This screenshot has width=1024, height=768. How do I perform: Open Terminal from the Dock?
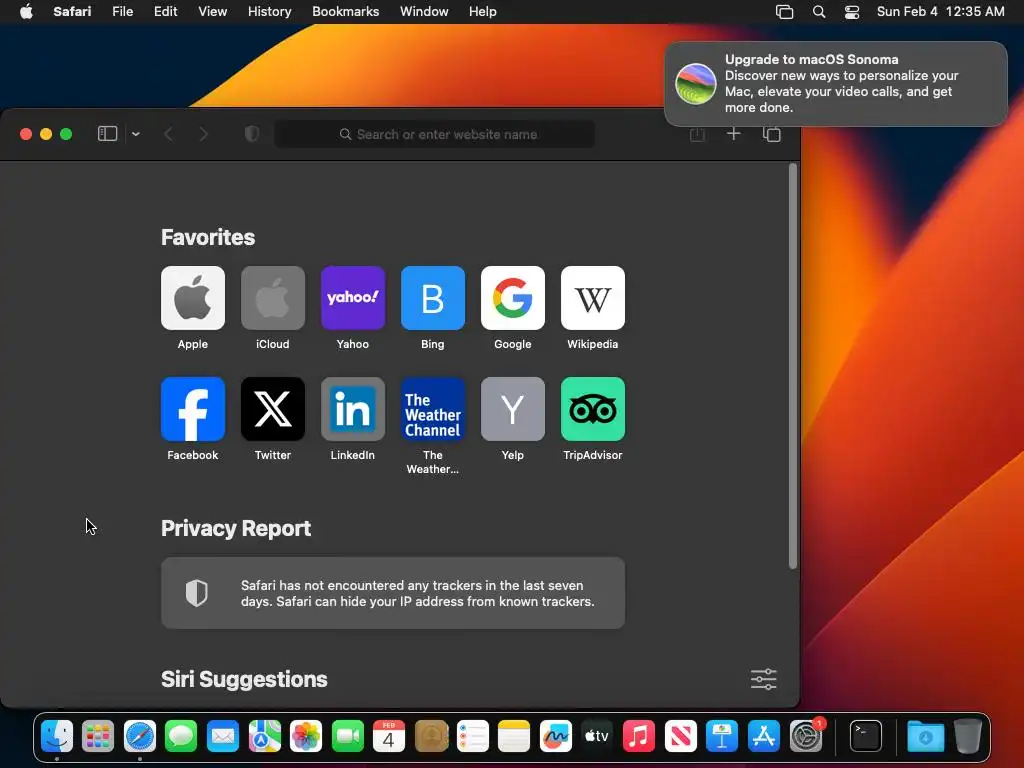point(865,737)
